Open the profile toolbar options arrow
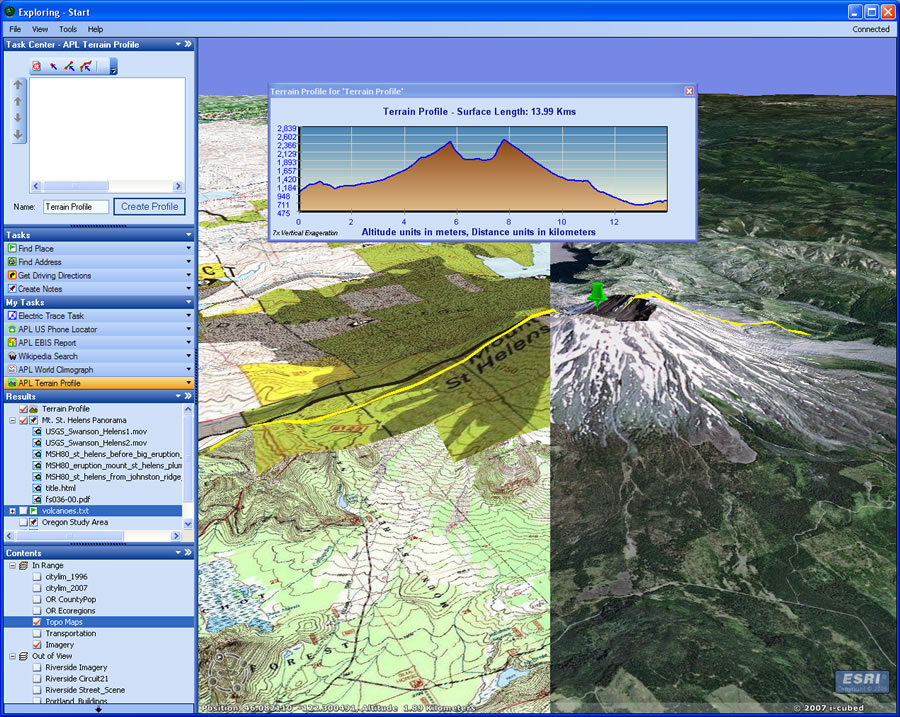 [113, 68]
